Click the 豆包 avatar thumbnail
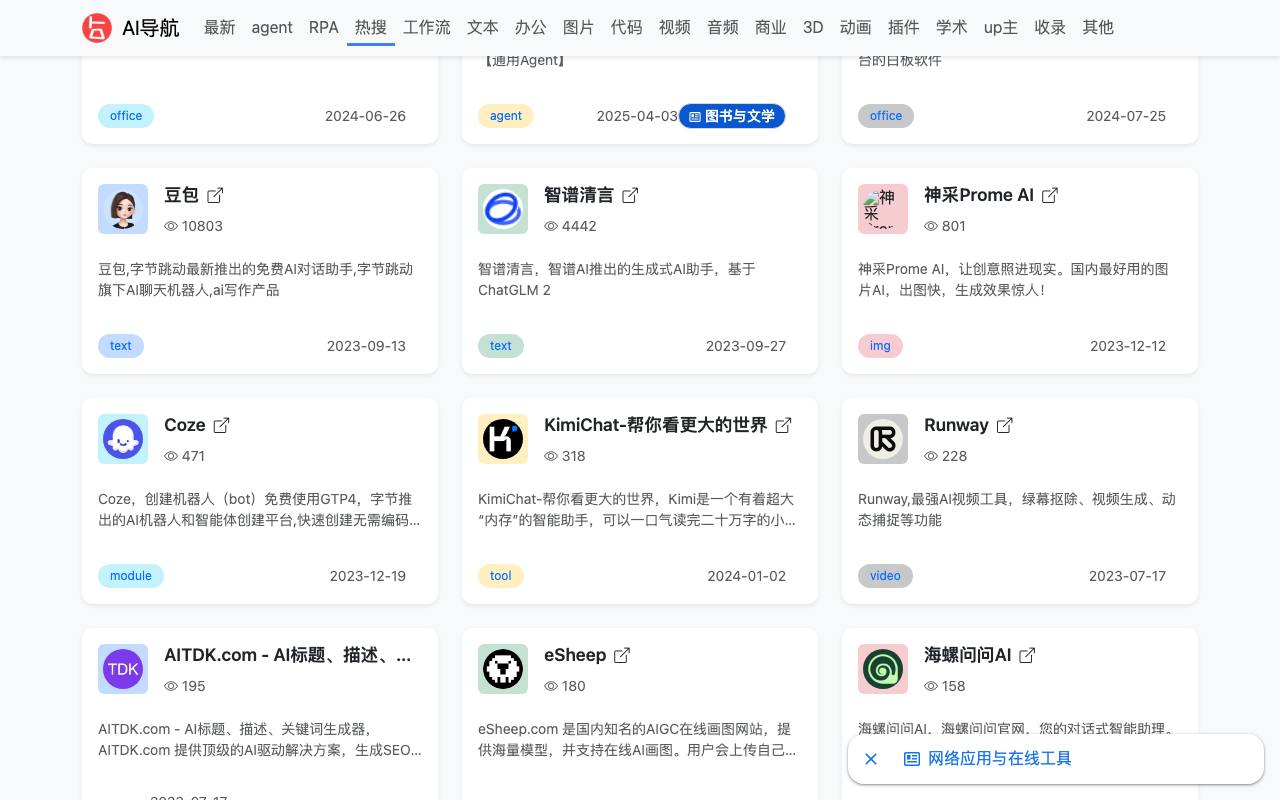 click(123, 209)
